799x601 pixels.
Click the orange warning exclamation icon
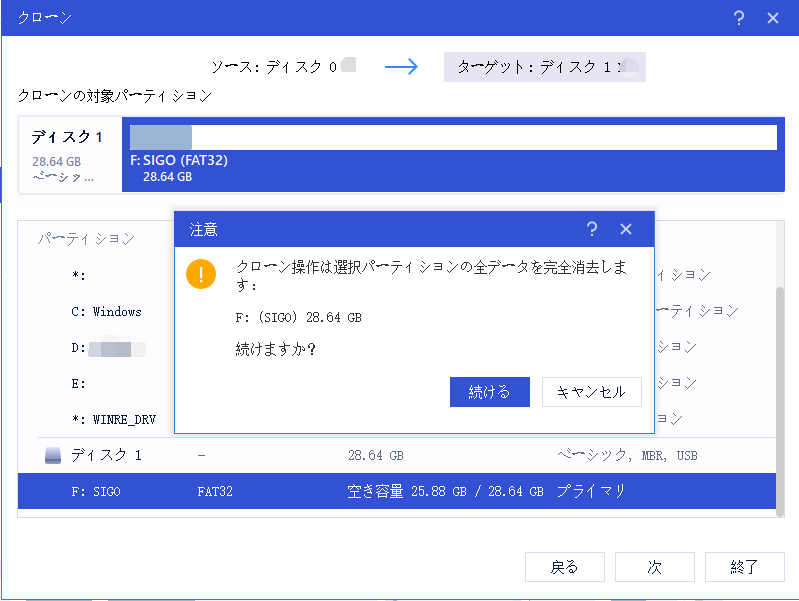201,274
